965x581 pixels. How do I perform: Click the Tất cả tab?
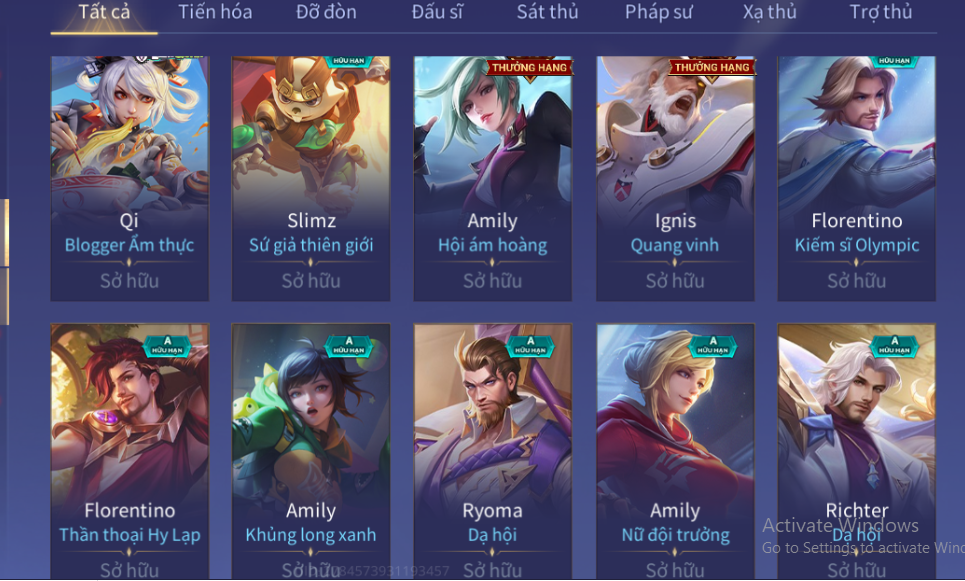pyautogui.click(x=104, y=12)
